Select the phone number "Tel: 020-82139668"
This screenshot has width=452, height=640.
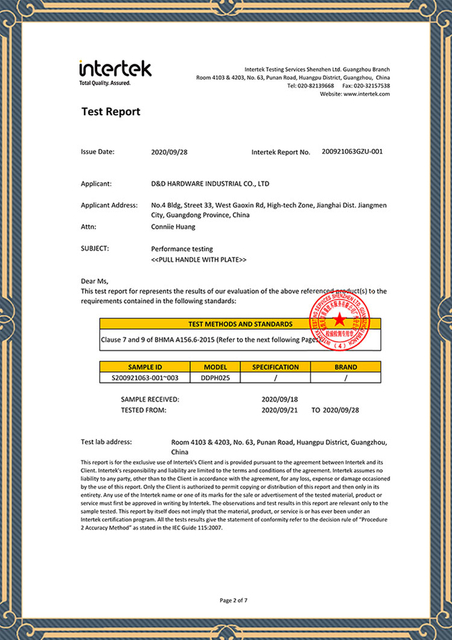(x=310, y=86)
